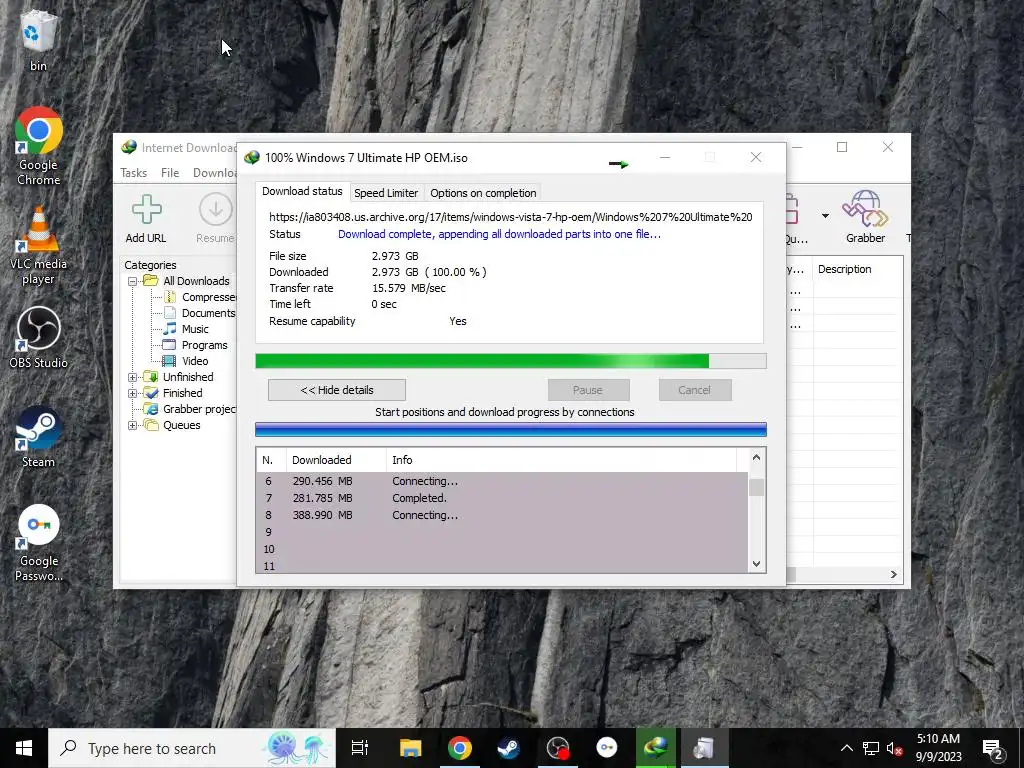Show hidden system tray icons

click(x=846, y=748)
